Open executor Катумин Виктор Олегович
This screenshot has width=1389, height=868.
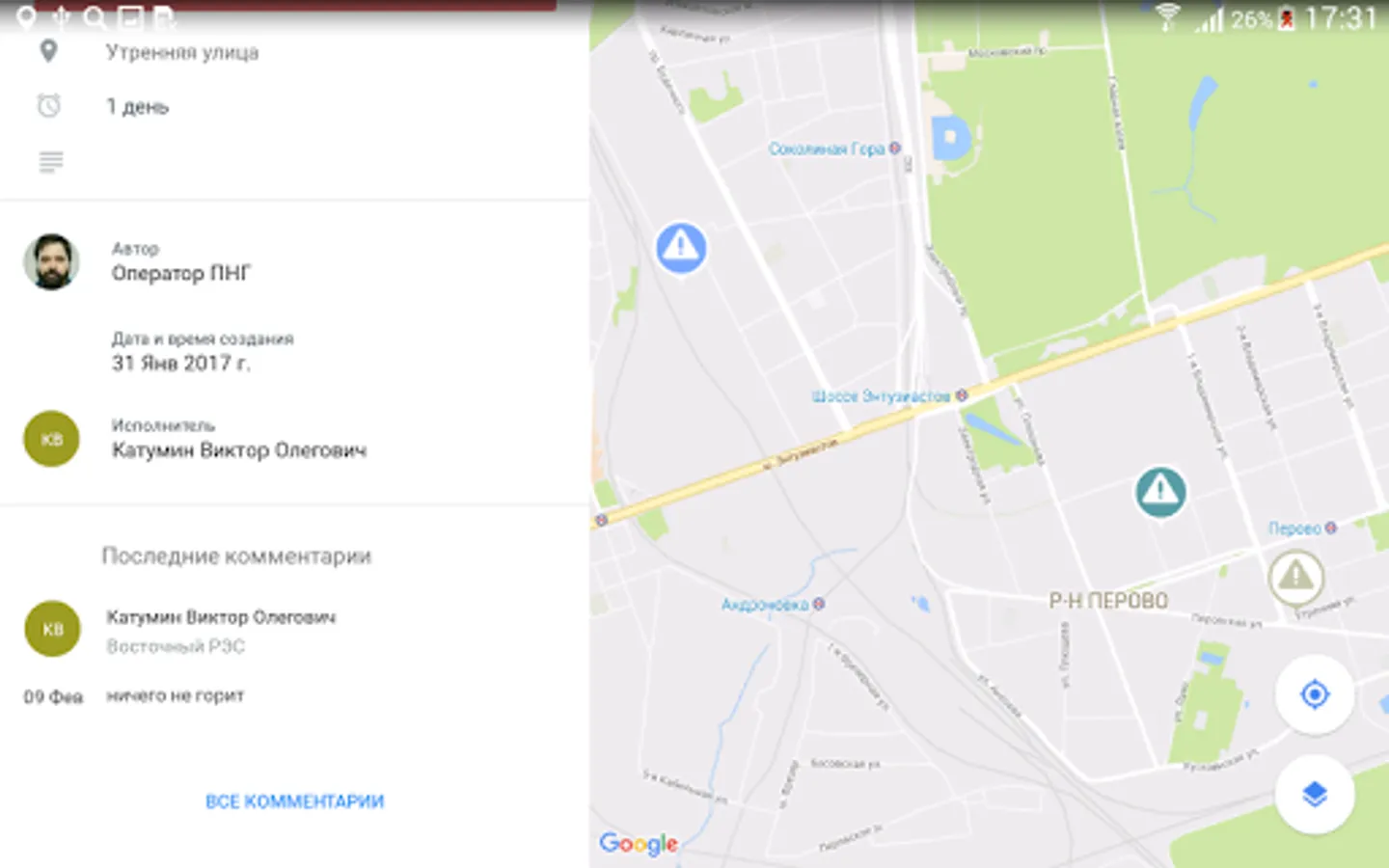(x=239, y=450)
